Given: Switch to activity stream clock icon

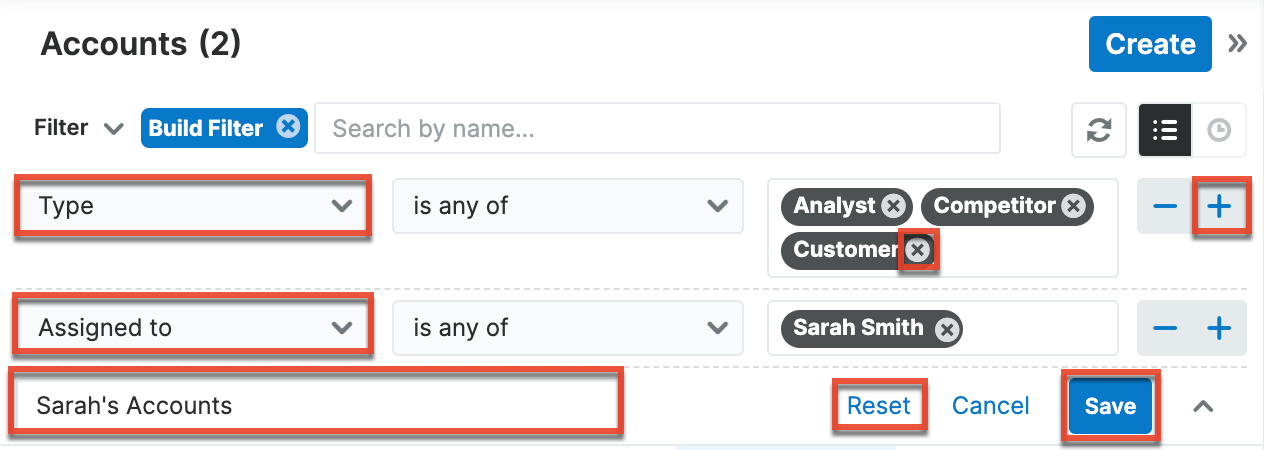Looking at the screenshot, I should tap(1219, 130).
